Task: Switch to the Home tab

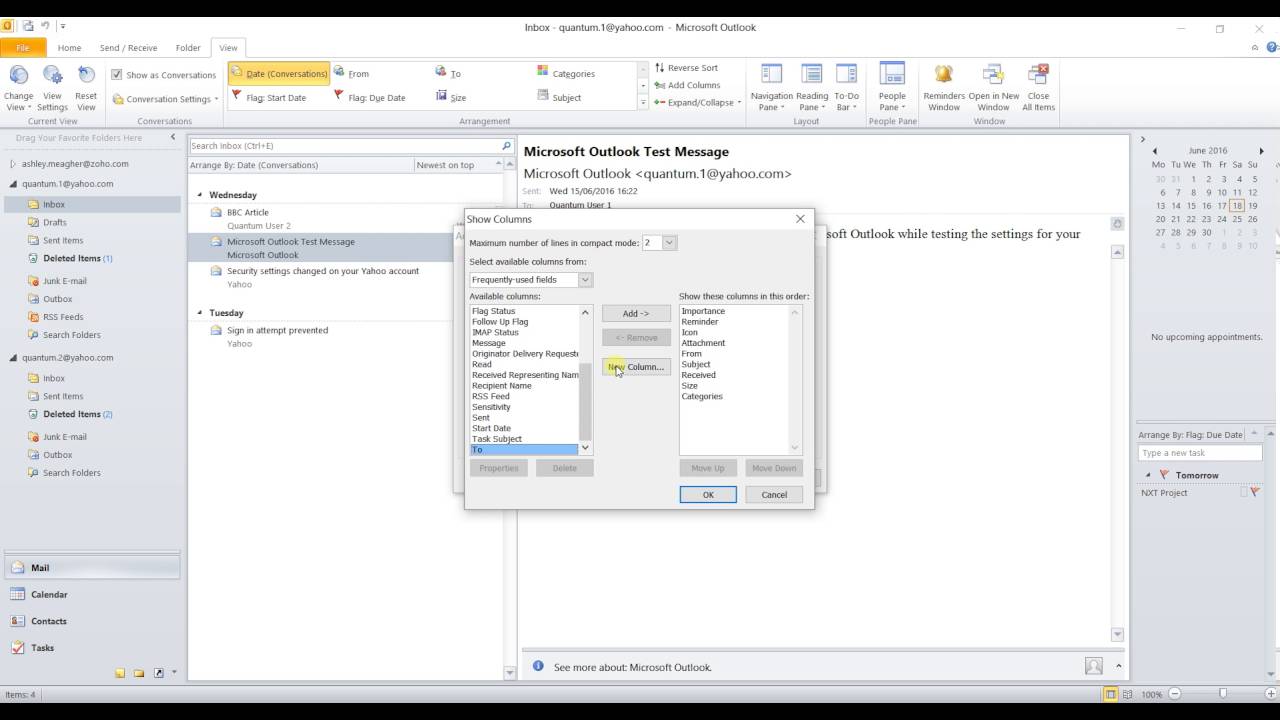Action: pyautogui.click(x=69, y=48)
